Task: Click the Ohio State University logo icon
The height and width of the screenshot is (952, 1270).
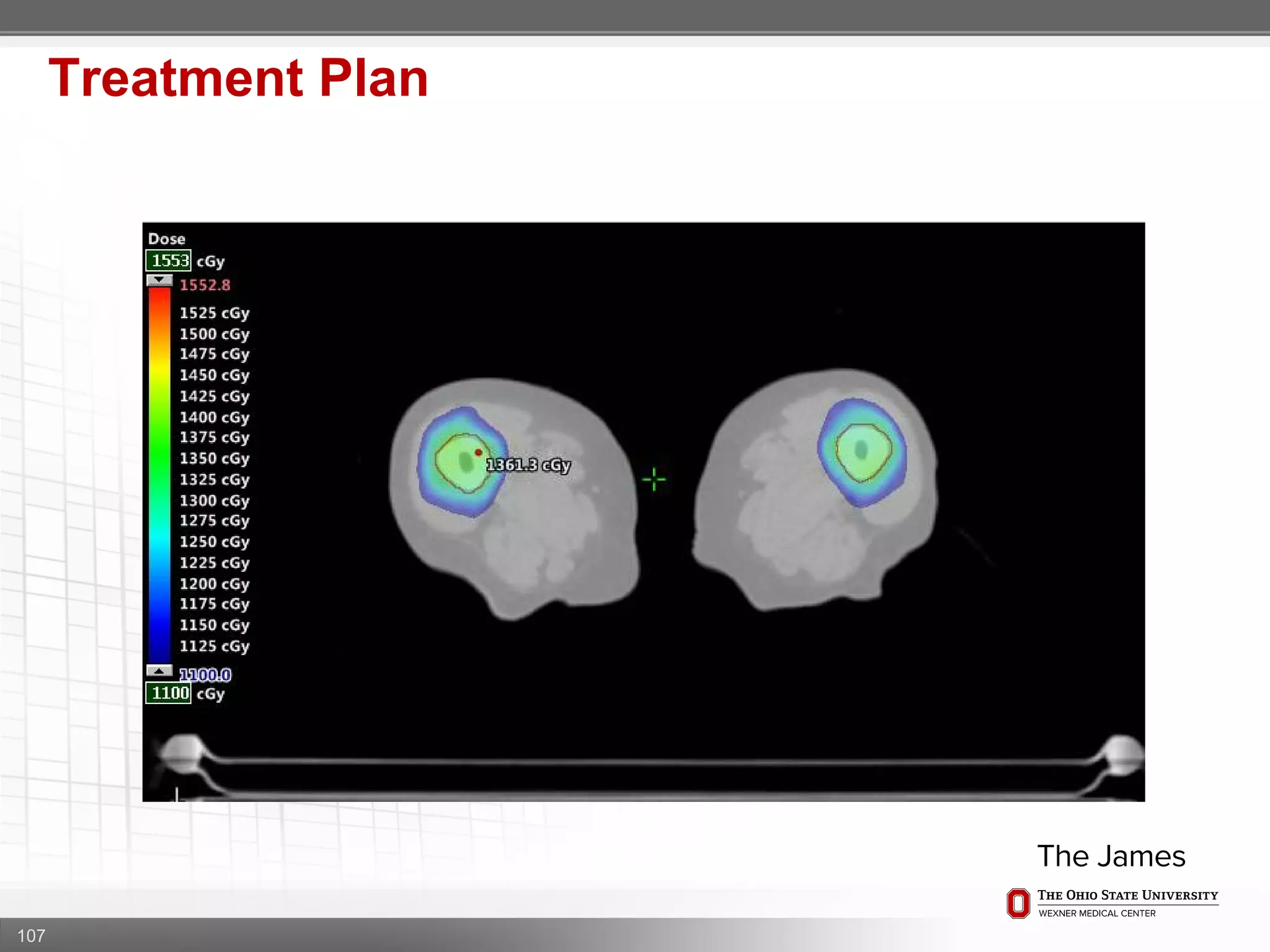Action: [x=1018, y=903]
